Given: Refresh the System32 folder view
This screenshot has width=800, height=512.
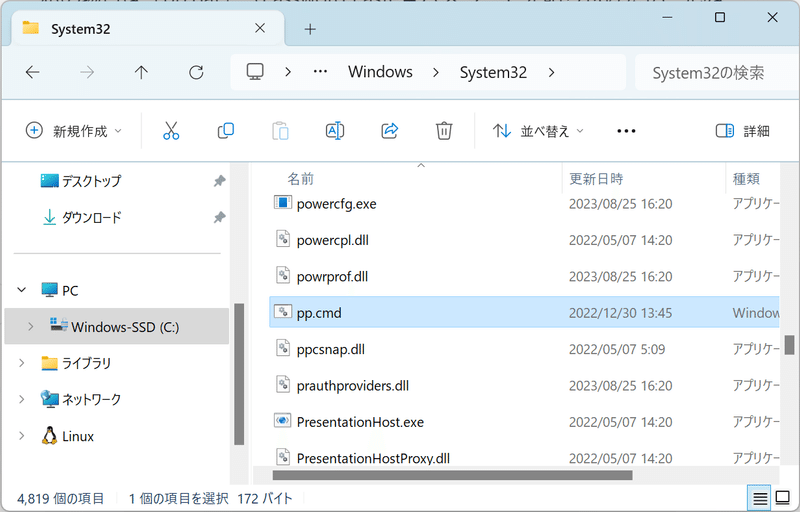Looking at the screenshot, I should 196,72.
